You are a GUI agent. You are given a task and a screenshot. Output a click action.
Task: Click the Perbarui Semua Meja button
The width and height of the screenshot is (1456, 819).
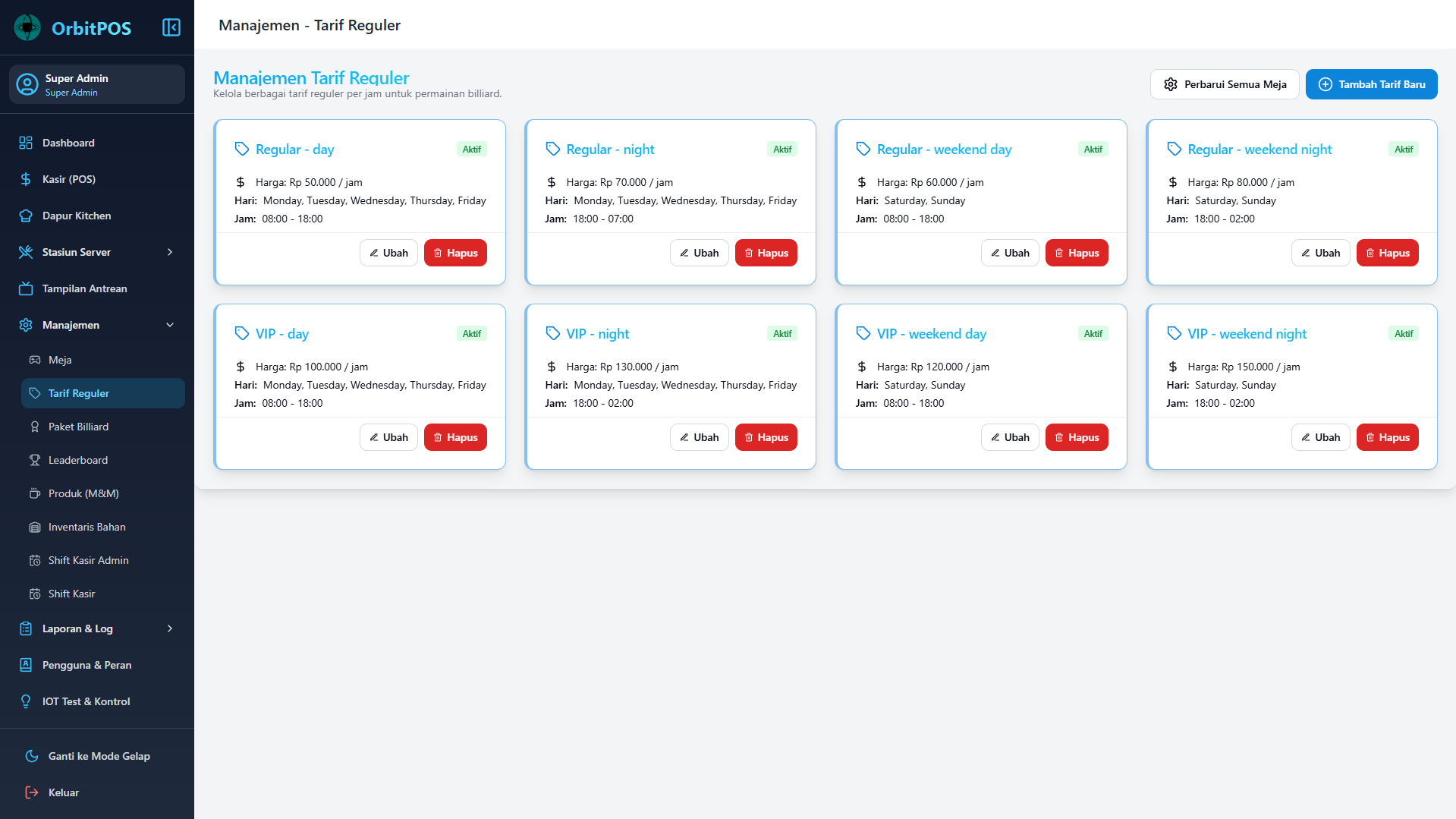pos(1225,84)
